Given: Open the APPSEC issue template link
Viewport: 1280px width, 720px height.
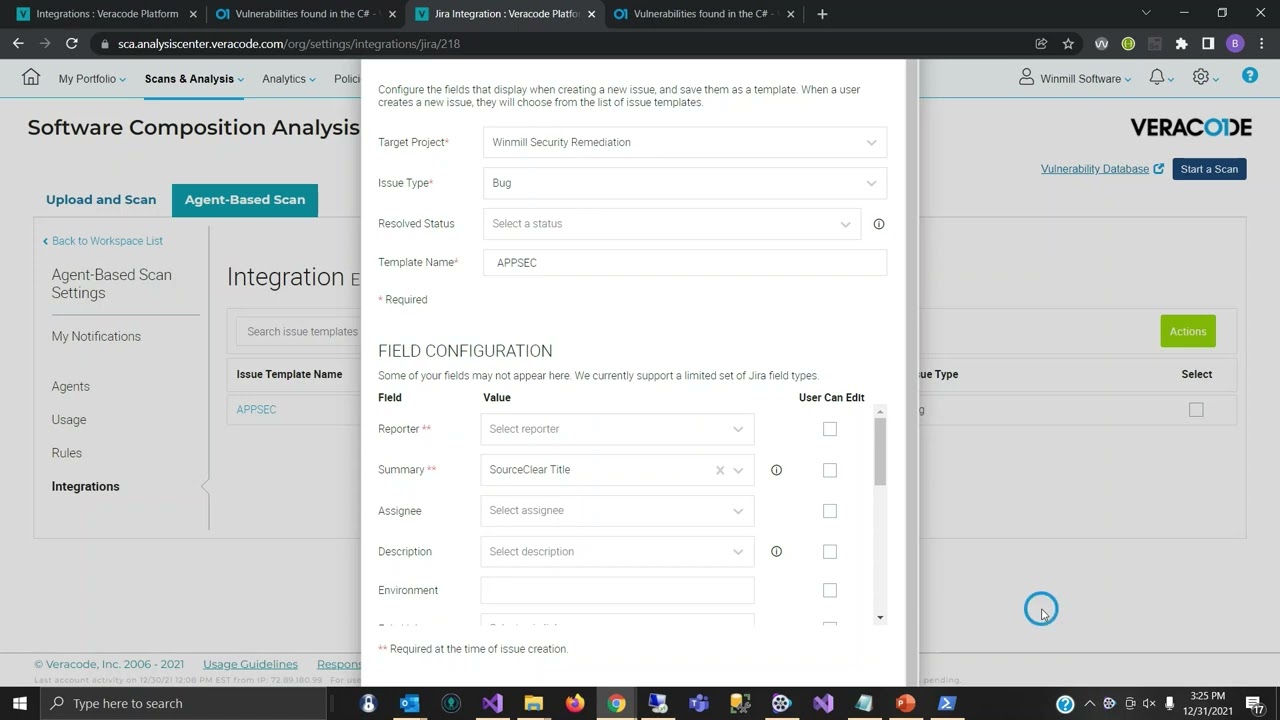Looking at the screenshot, I should coord(256,410).
